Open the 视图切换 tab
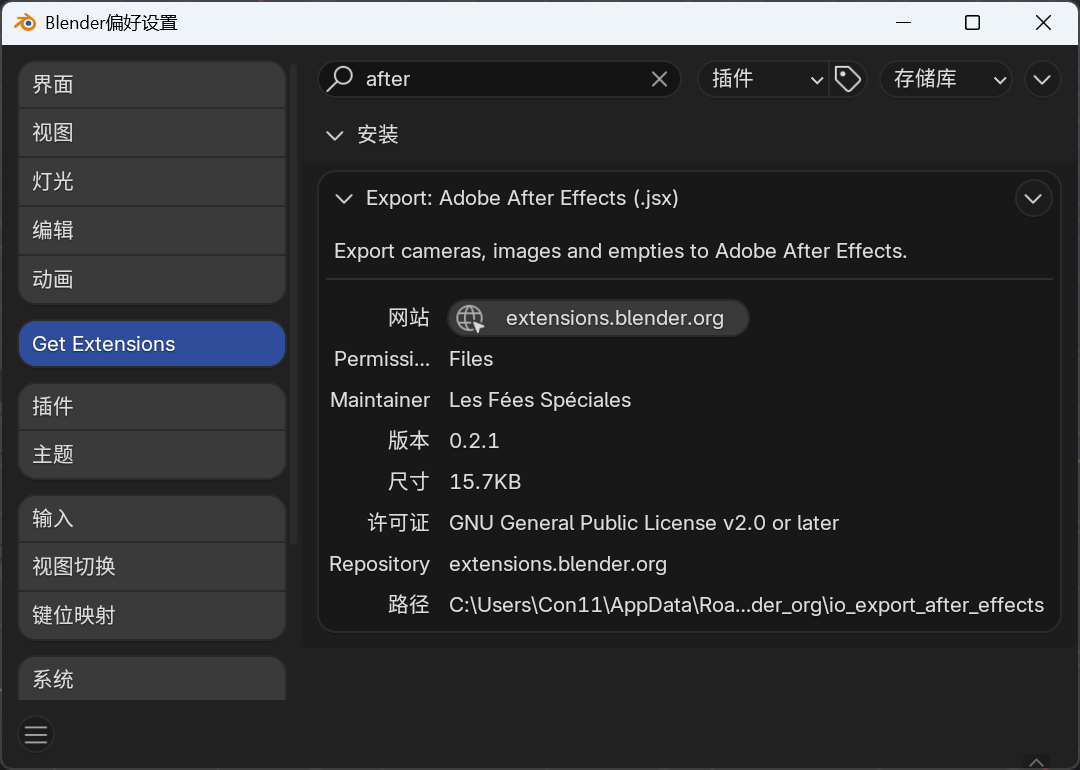 pyautogui.click(x=152, y=567)
